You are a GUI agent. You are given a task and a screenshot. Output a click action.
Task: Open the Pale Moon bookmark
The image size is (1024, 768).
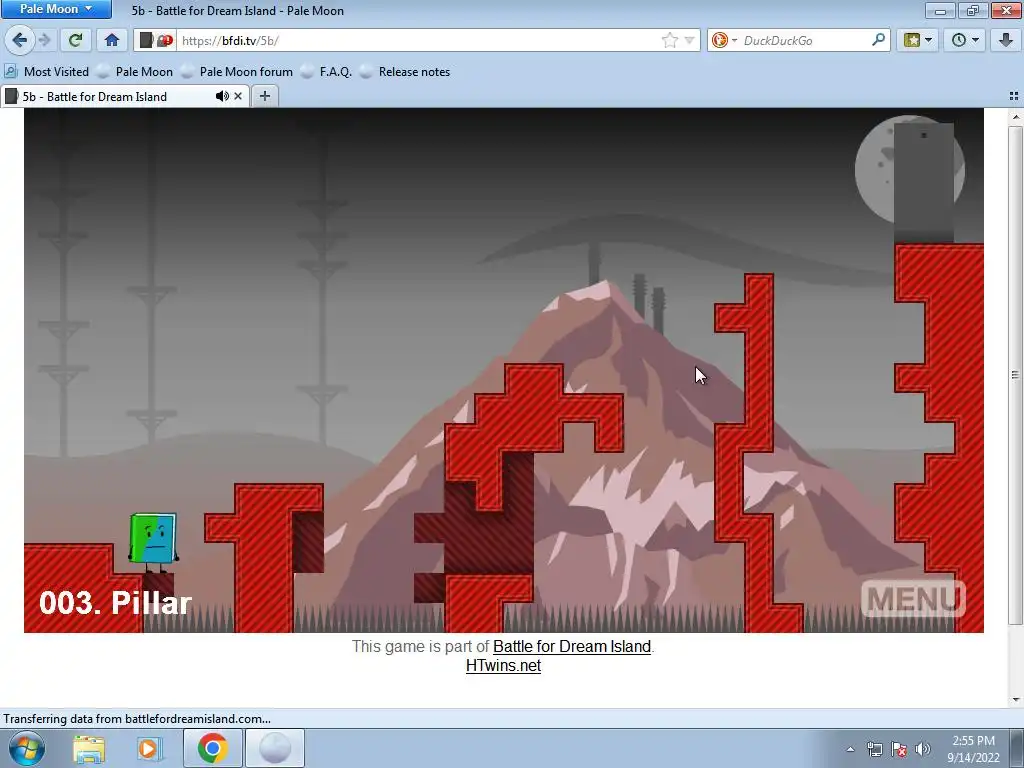tap(135, 72)
